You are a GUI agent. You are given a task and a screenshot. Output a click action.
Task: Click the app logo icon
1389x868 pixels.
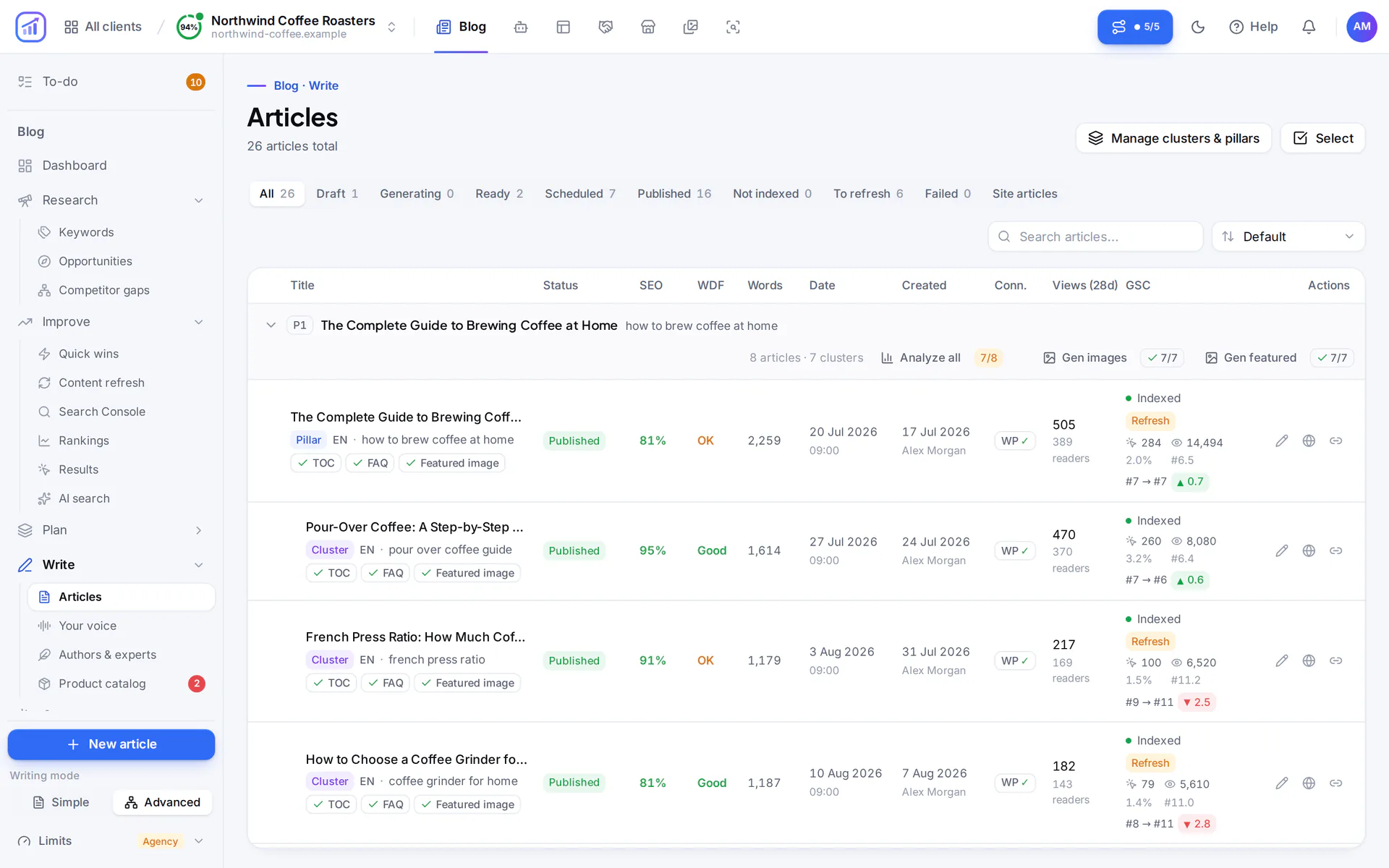(30, 27)
